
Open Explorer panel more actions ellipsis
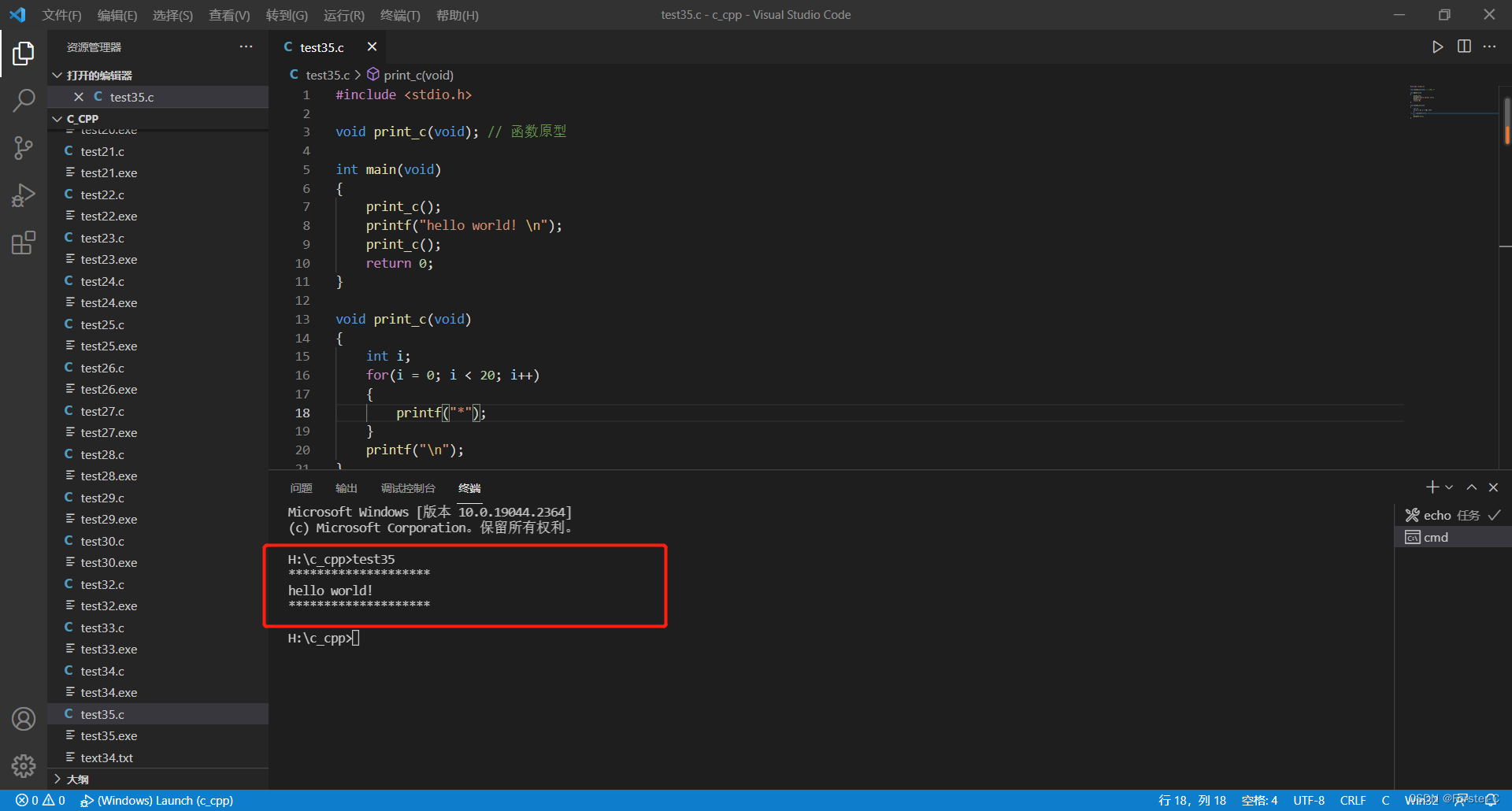[x=246, y=47]
